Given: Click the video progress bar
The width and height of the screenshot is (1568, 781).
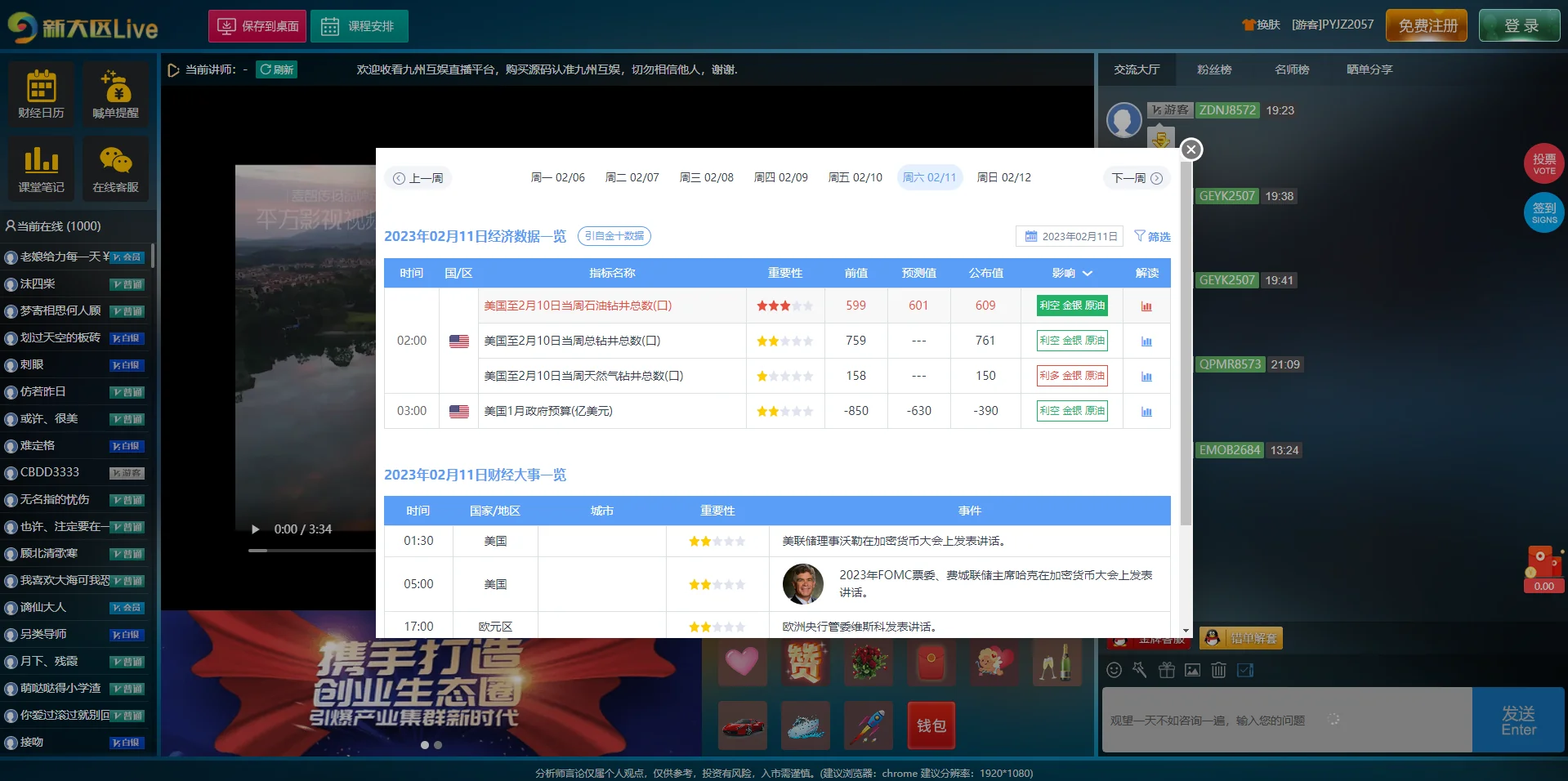Looking at the screenshot, I should click(310, 551).
